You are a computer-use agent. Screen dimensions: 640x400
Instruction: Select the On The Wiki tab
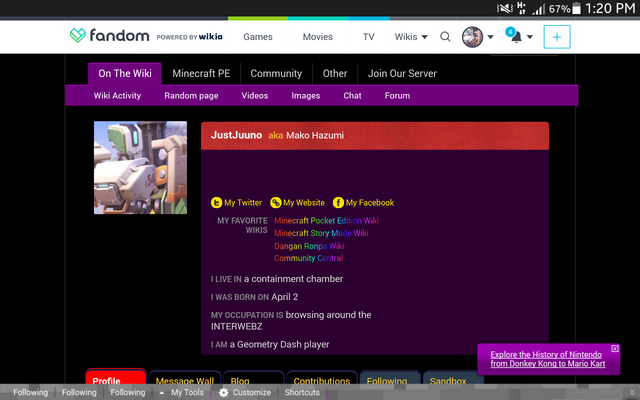click(x=125, y=73)
